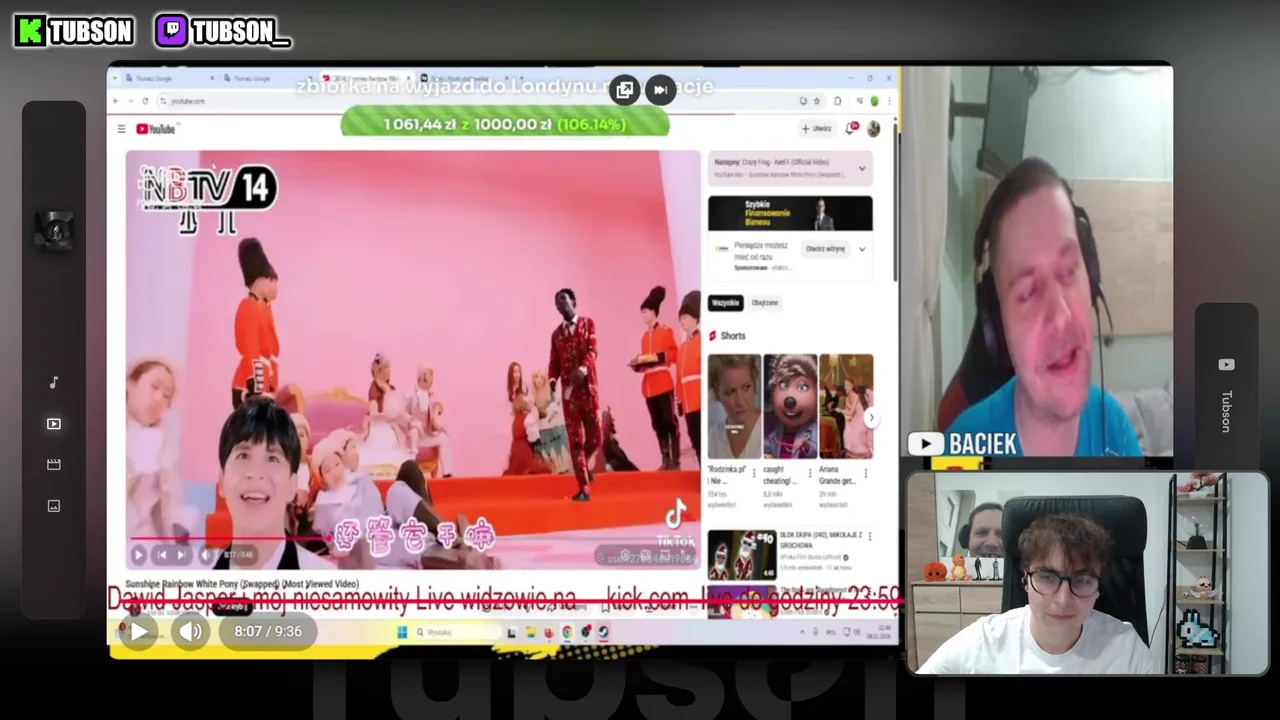The image size is (1280, 720).
Task: Skip to previous in YouTube player
Action: [x=161, y=555]
